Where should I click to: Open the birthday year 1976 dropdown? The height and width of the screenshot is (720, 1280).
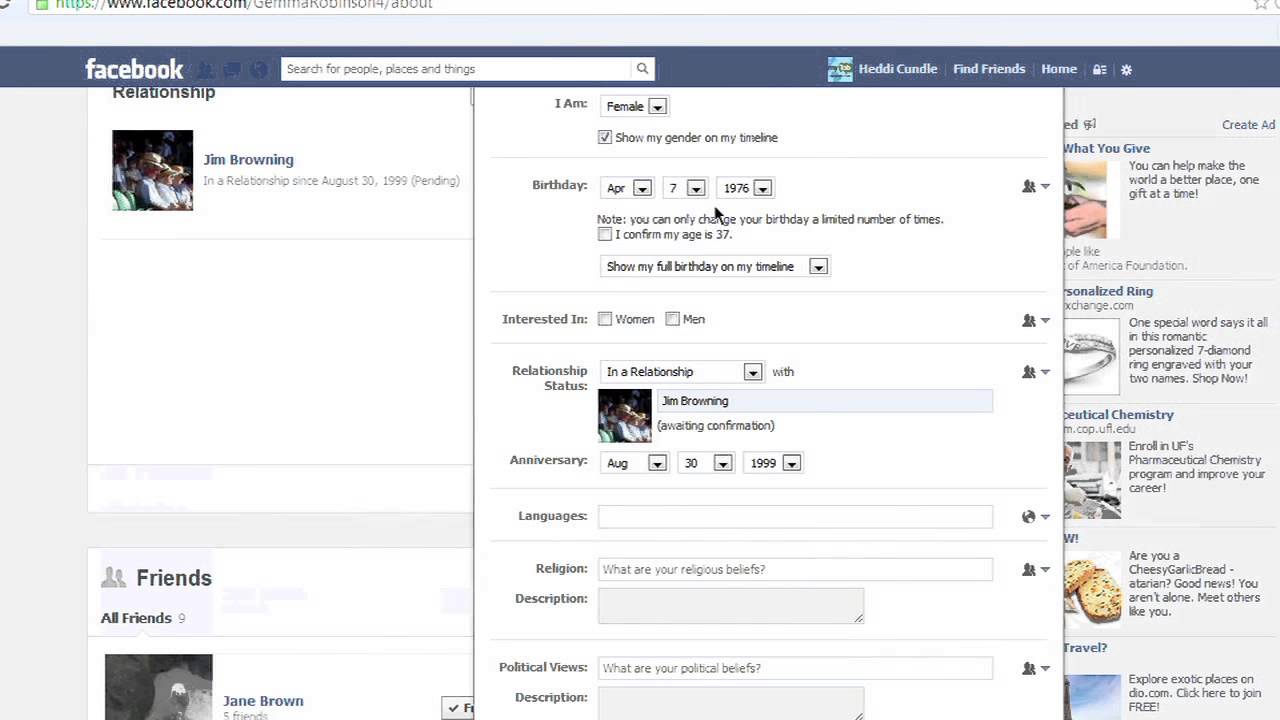[x=745, y=188]
